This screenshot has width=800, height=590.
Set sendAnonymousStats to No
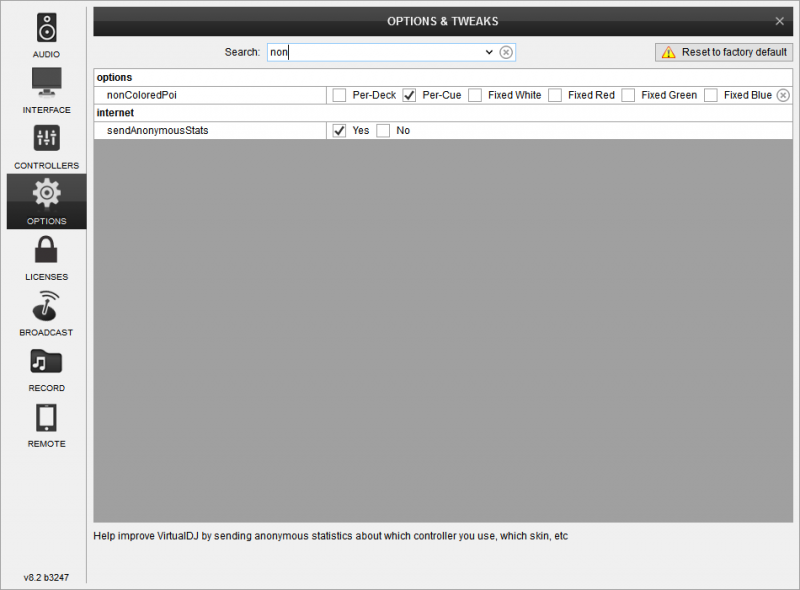(383, 130)
